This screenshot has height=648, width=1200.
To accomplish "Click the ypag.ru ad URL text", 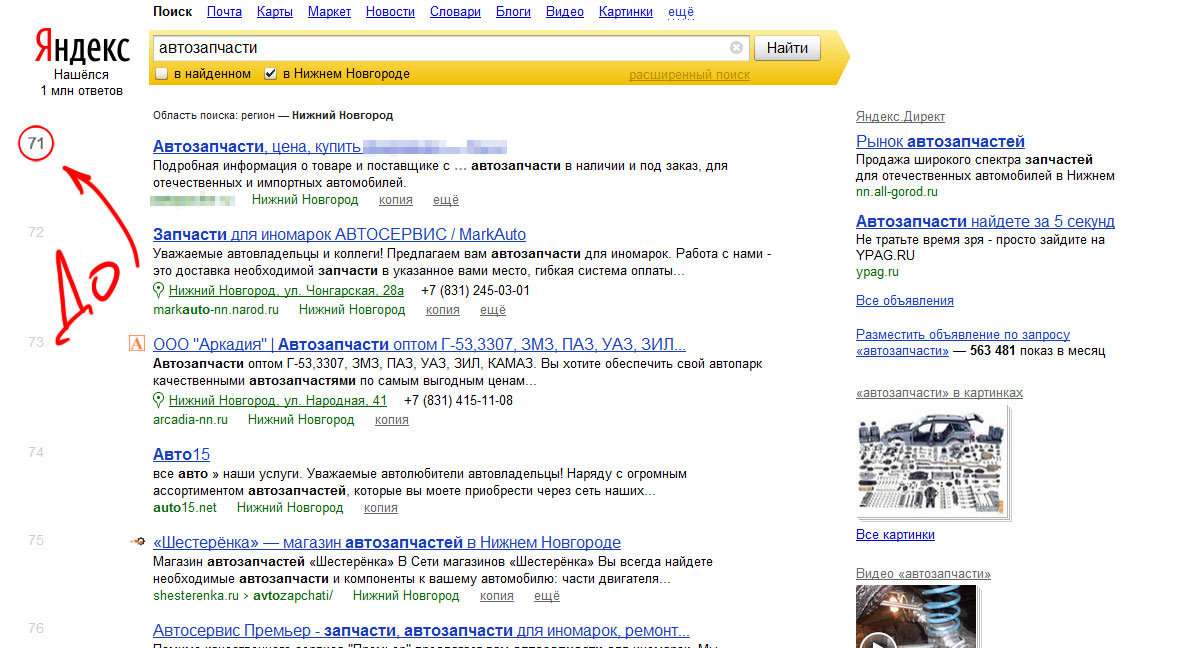I will click(877, 271).
